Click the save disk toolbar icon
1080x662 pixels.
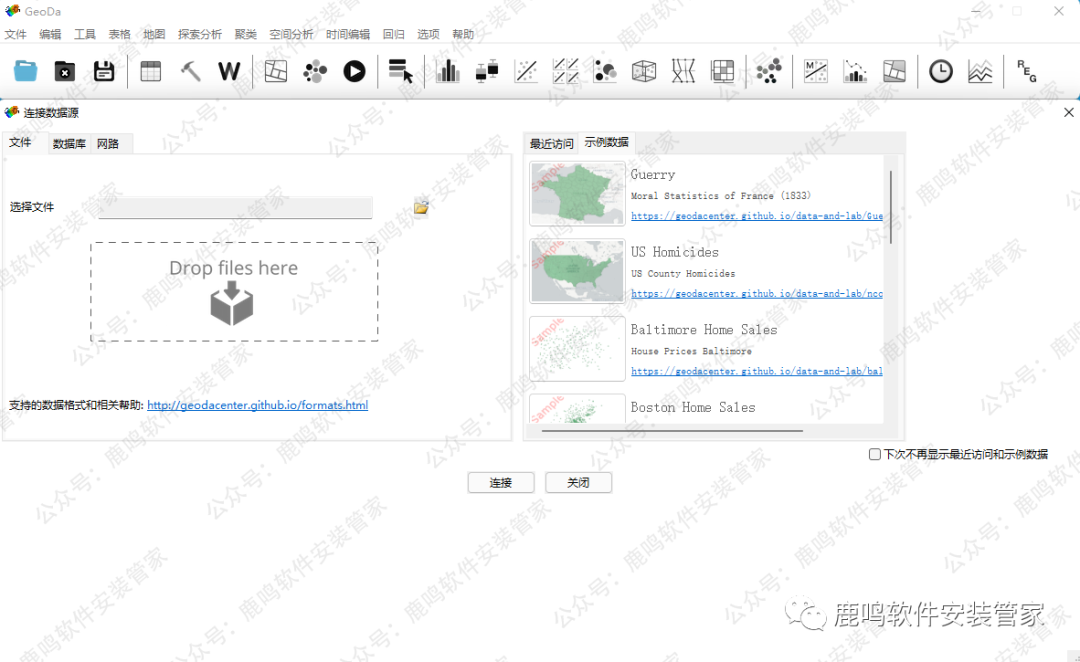pos(104,71)
